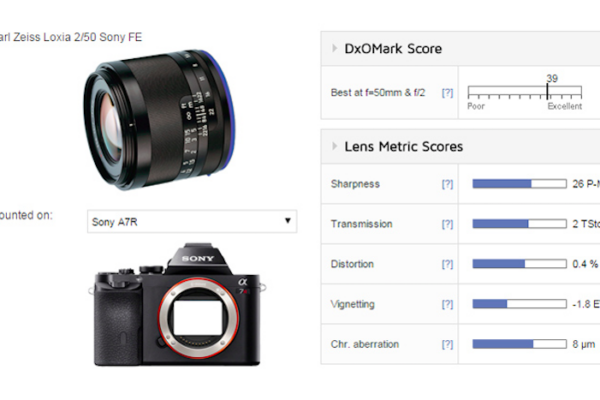
Task: Open the Transmission help [?] icon
Action: coord(447,224)
